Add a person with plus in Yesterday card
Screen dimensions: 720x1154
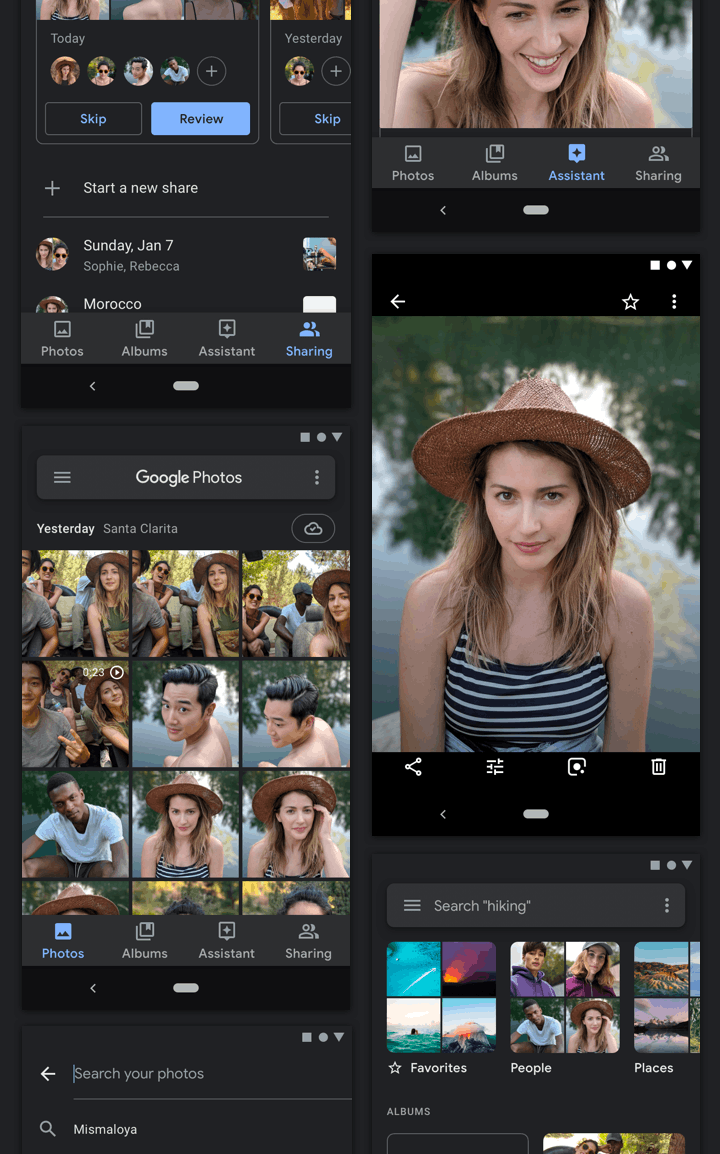pyautogui.click(x=336, y=71)
